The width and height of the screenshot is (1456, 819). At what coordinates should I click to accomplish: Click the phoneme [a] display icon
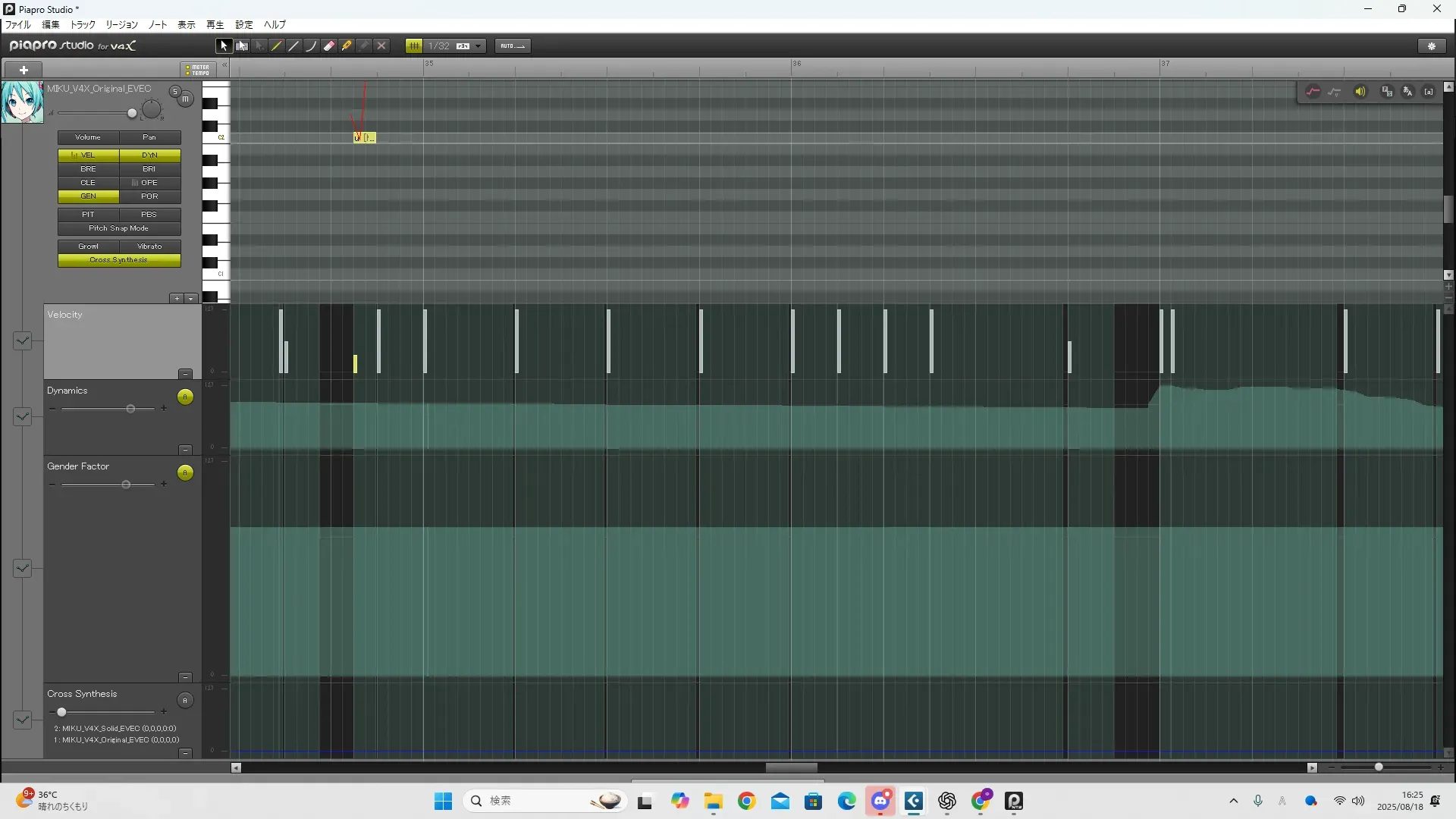point(1429,92)
